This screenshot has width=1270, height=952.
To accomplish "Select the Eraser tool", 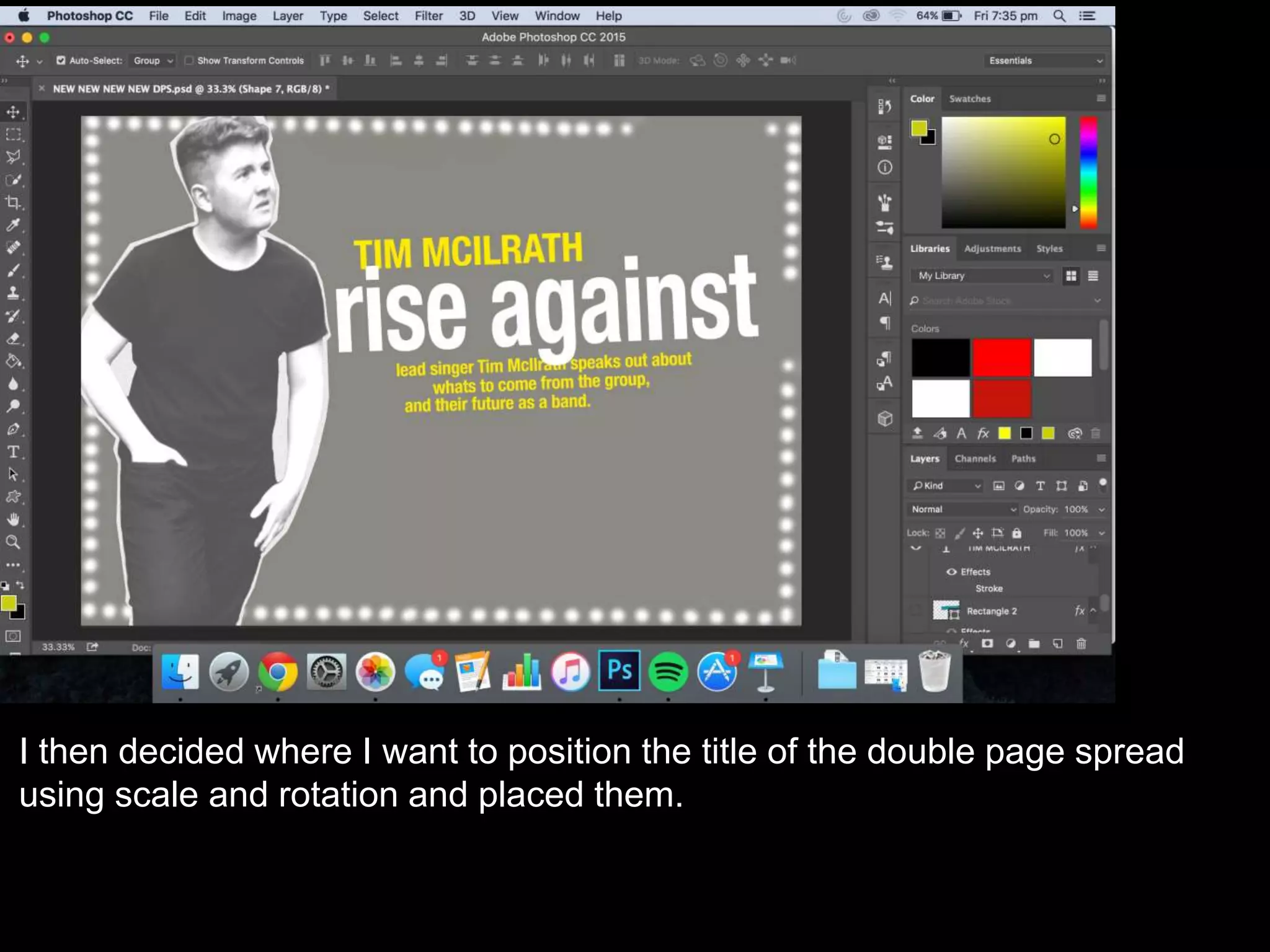I will coord(13,338).
